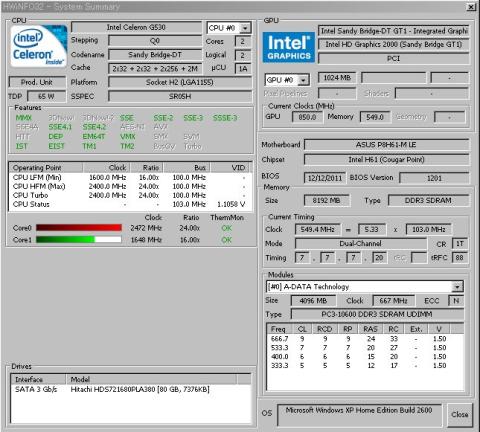Screen dimensions: 480x432
Task: Select the CPU HFM (Max) row
Action: pyautogui.click(x=130, y=186)
